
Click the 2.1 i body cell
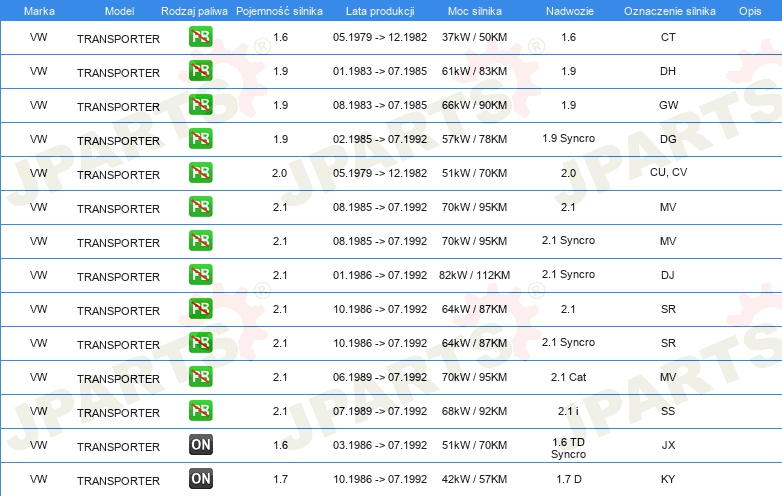pos(569,411)
